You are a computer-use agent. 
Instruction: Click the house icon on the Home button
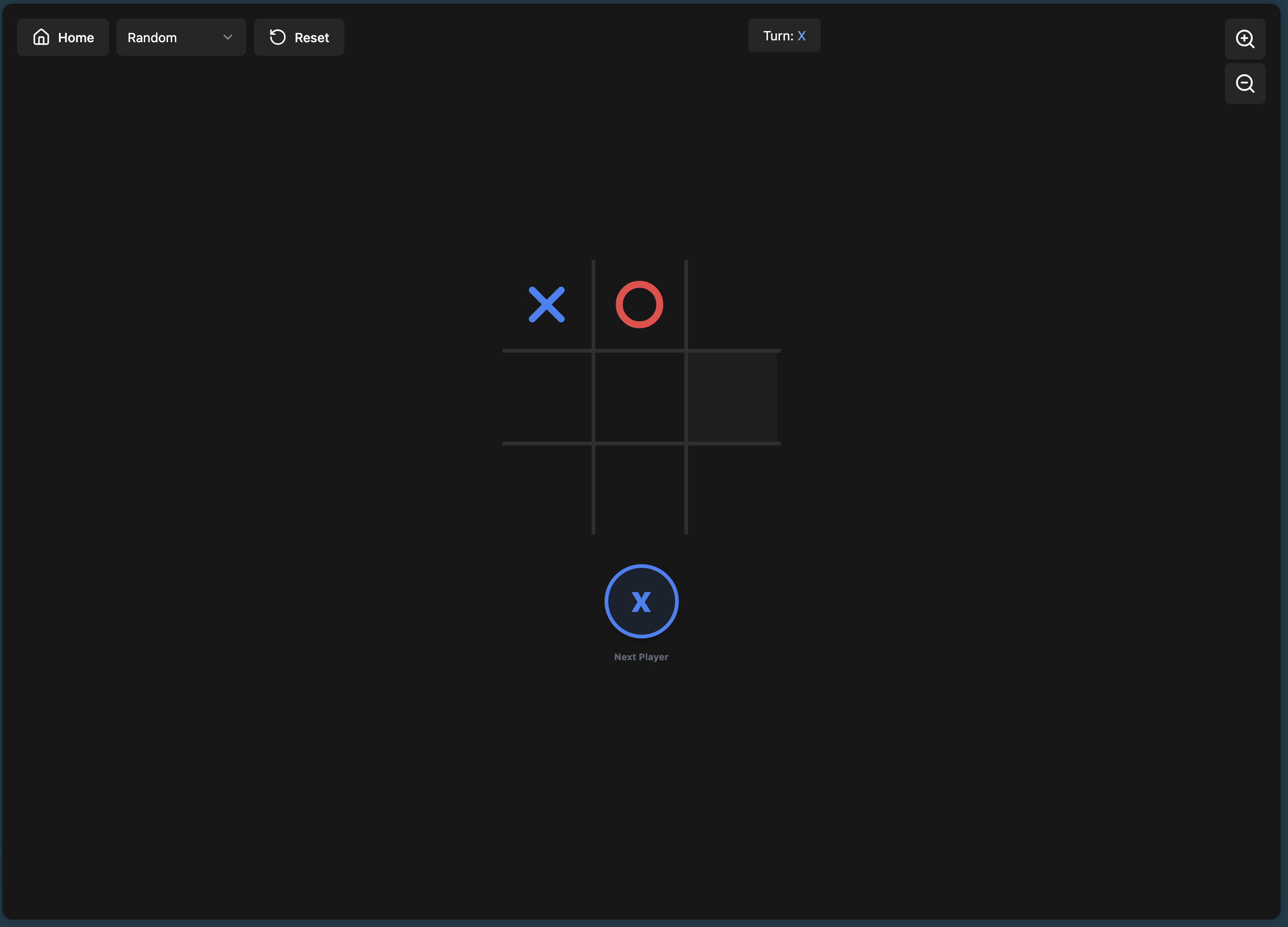pyautogui.click(x=41, y=38)
